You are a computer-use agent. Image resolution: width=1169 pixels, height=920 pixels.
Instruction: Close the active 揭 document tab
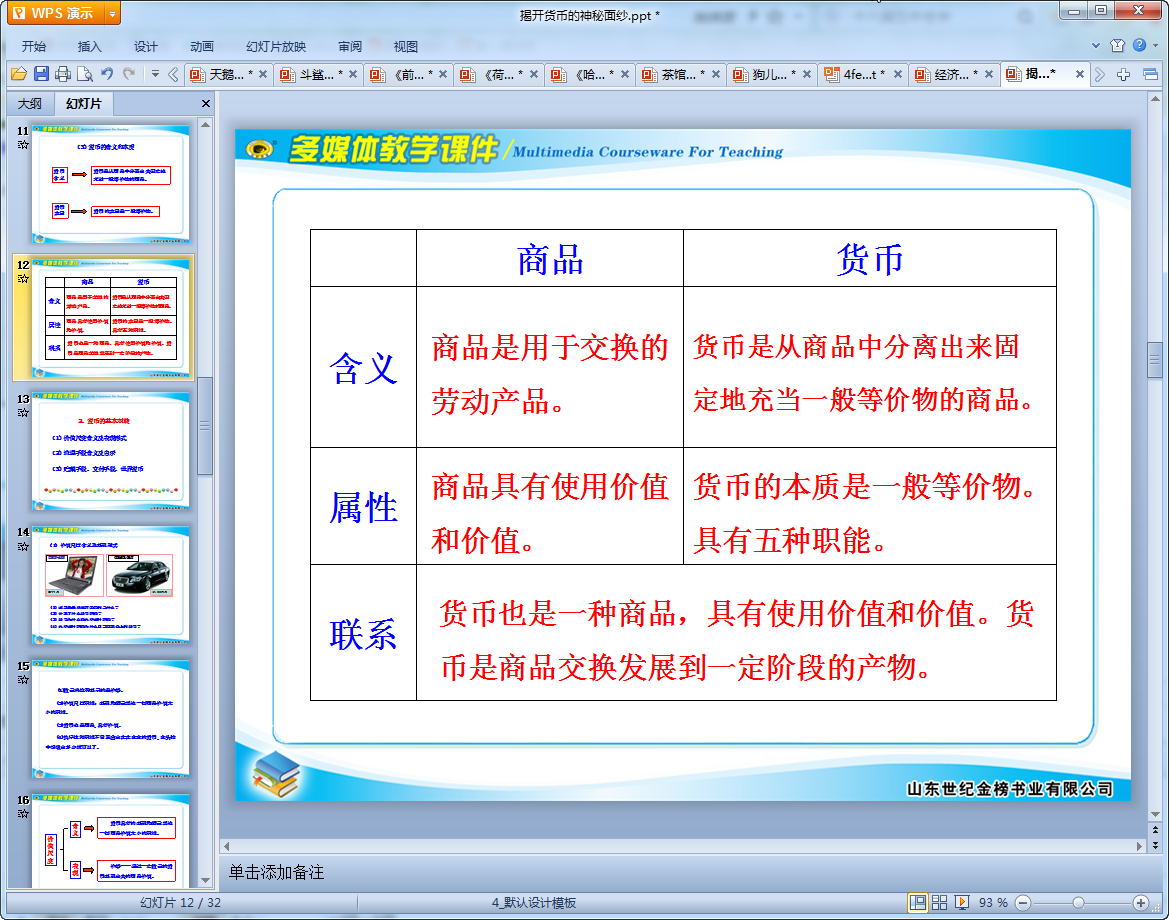click(x=1080, y=75)
